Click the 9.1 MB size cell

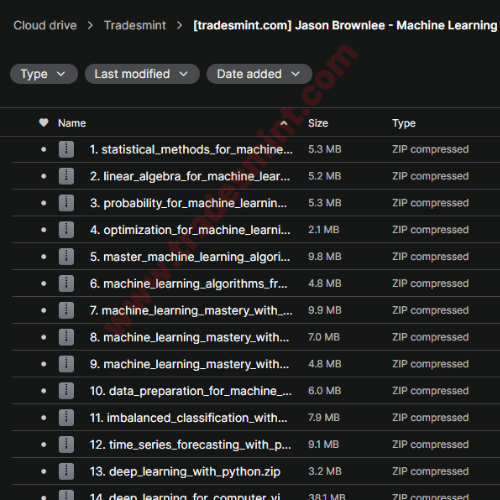324,444
